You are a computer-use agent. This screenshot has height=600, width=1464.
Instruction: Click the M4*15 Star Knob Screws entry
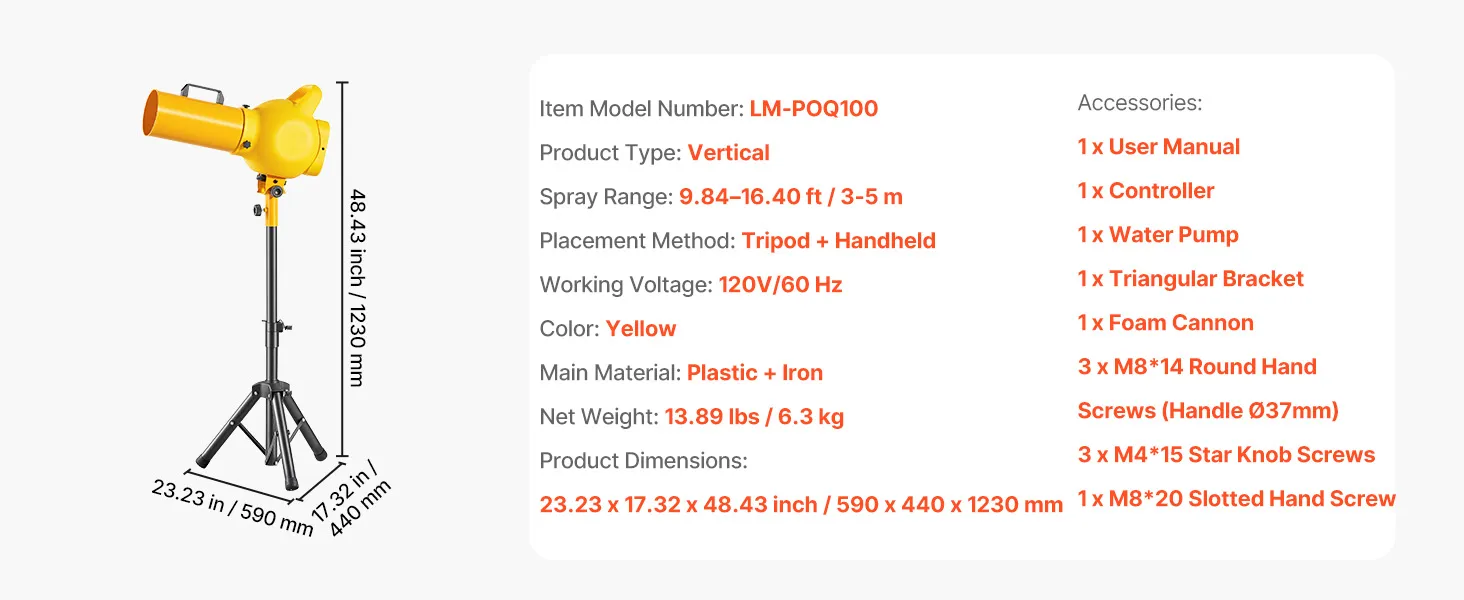tap(1226, 455)
